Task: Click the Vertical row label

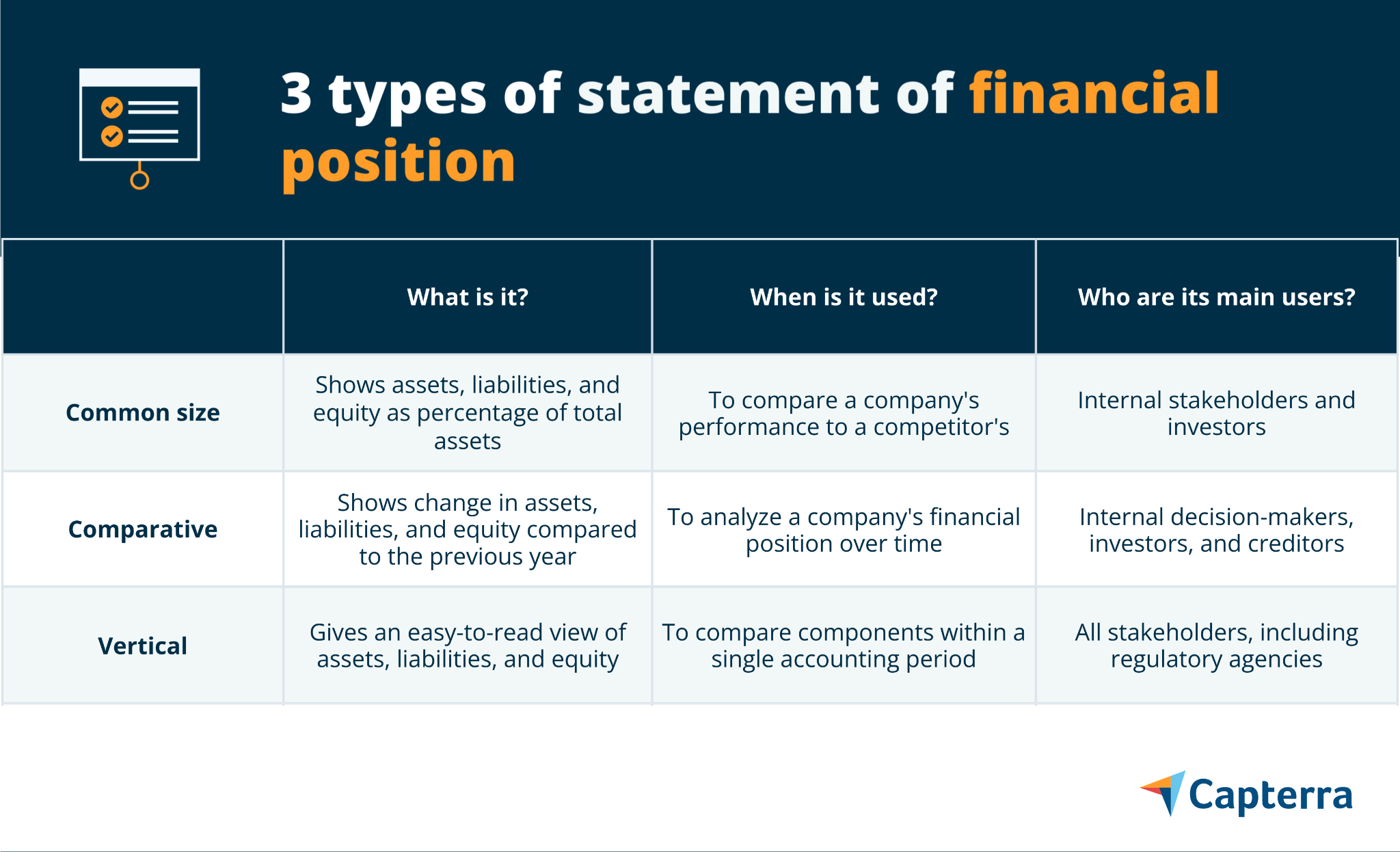Action: click(x=143, y=645)
